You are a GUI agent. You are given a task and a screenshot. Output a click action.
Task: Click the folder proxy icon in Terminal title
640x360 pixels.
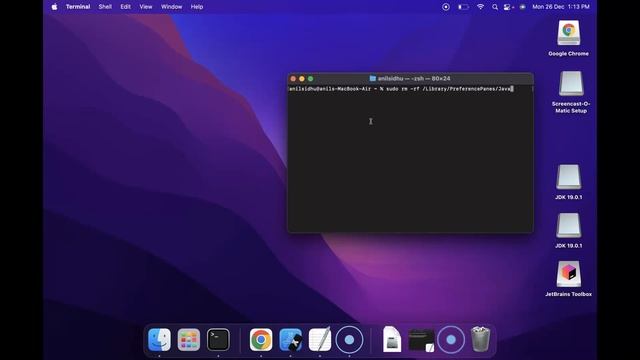point(373,78)
